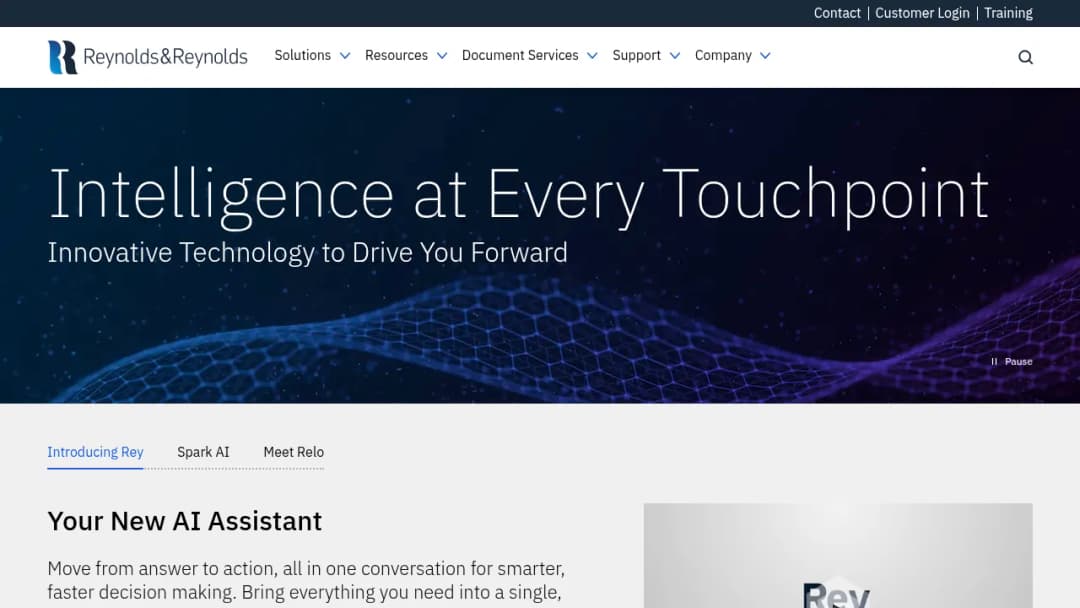
Task: Open the Company menu label
Action: click(723, 55)
